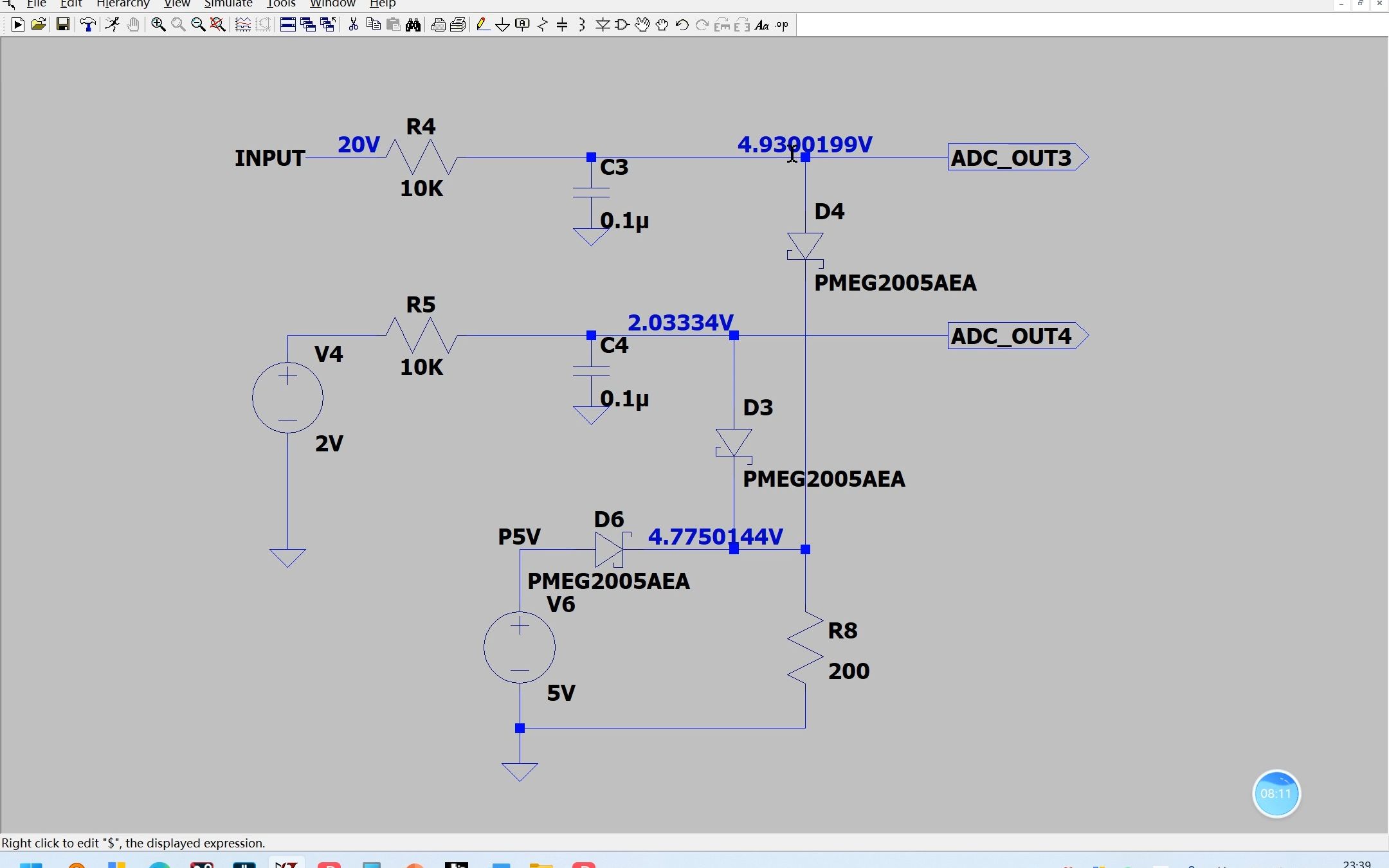
Task: Click the V6 voltage source symbol
Action: pos(520,647)
